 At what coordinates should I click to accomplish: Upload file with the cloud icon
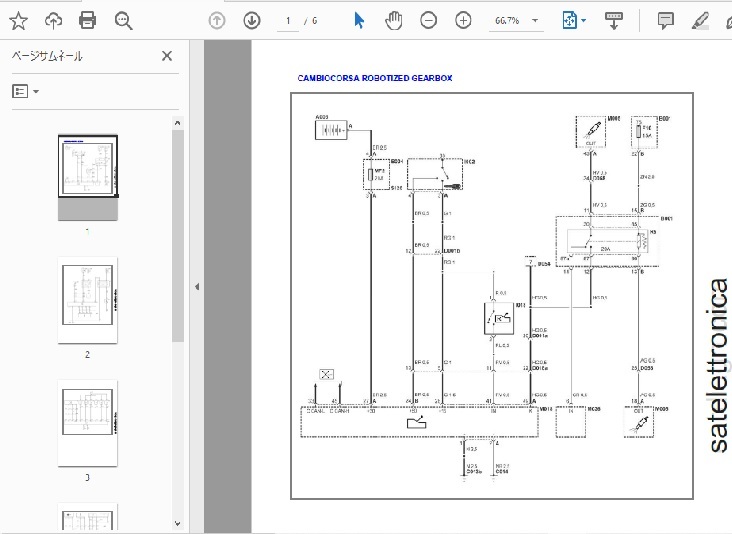pyautogui.click(x=53, y=21)
